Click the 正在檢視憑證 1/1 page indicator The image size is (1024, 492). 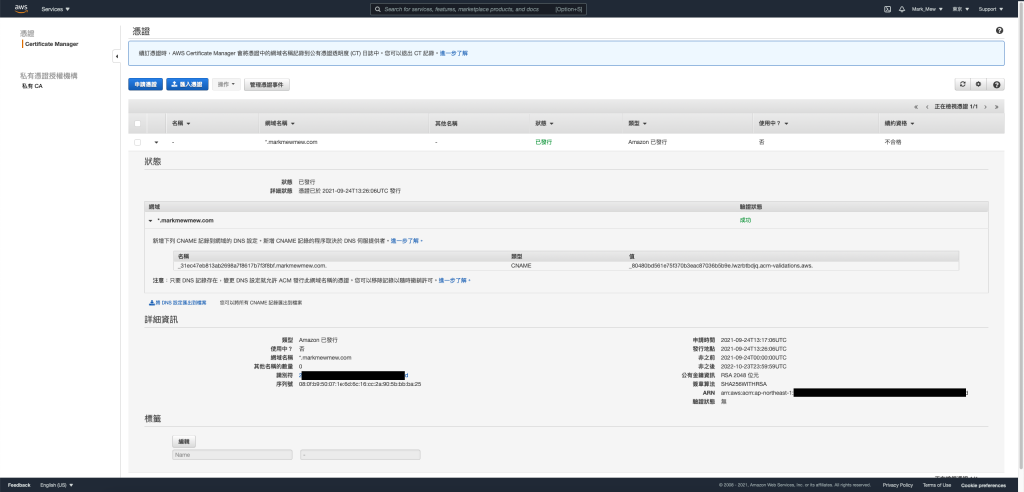coord(956,107)
